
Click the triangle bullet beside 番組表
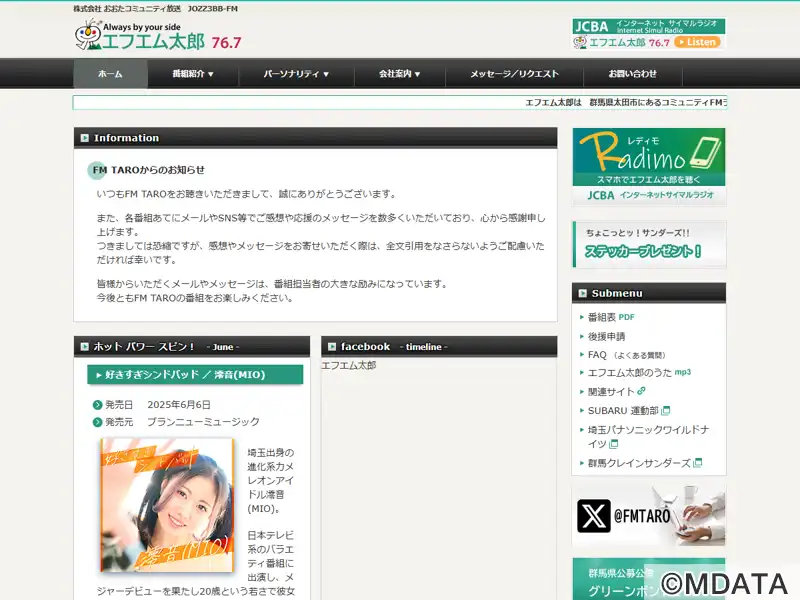pos(582,317)
